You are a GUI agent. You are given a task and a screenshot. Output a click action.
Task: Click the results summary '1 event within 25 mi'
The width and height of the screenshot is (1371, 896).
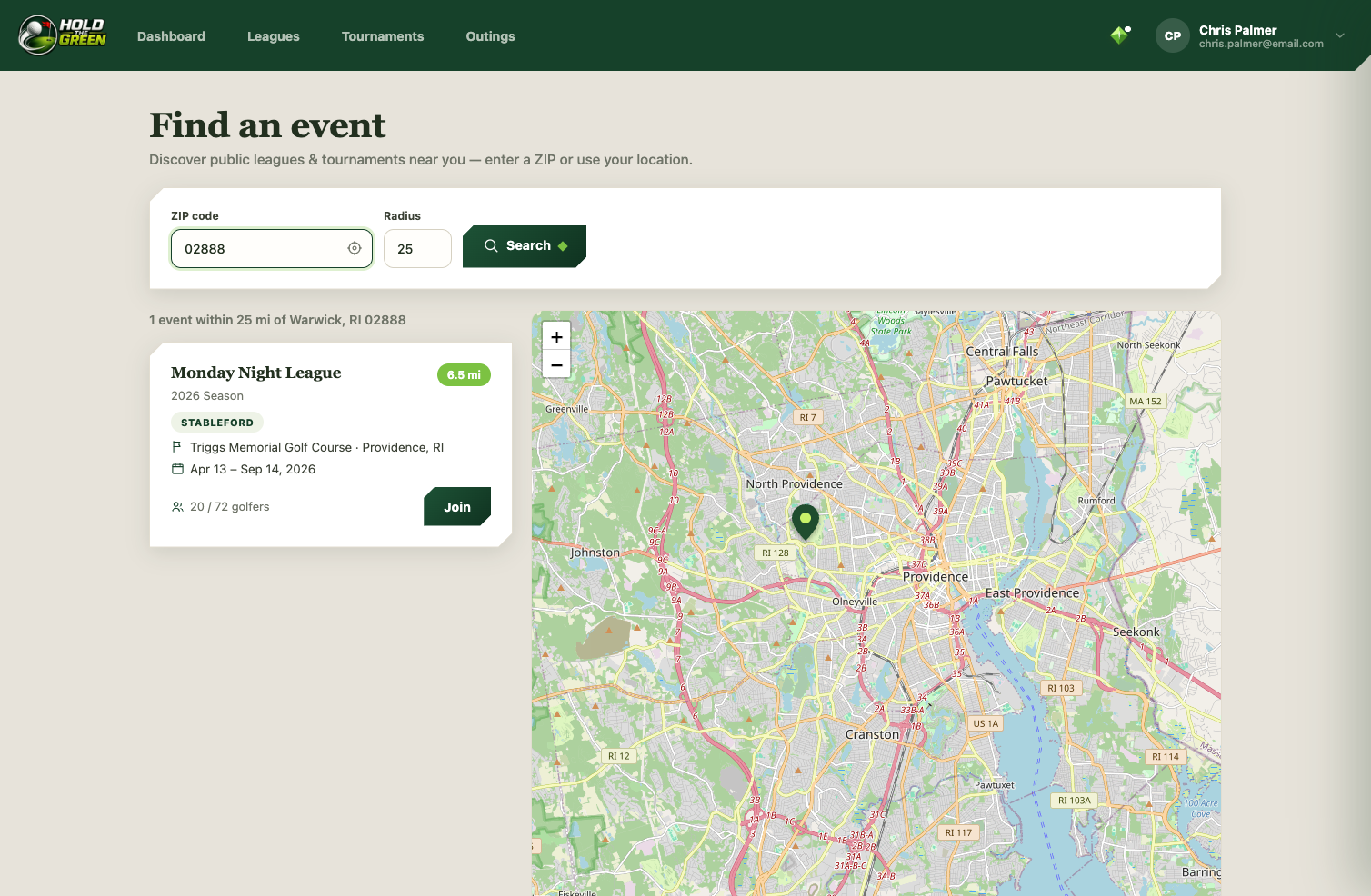277,320
